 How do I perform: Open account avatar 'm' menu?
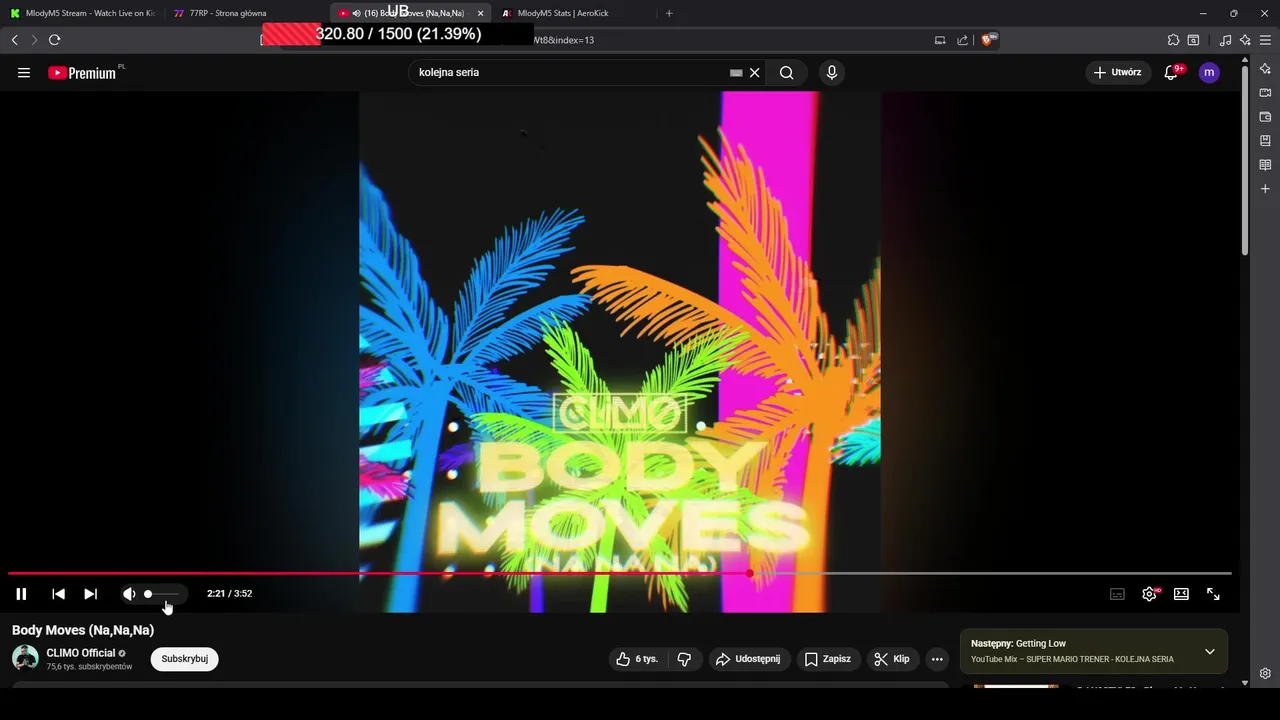pyautogui.click(x=1209, y=72)
